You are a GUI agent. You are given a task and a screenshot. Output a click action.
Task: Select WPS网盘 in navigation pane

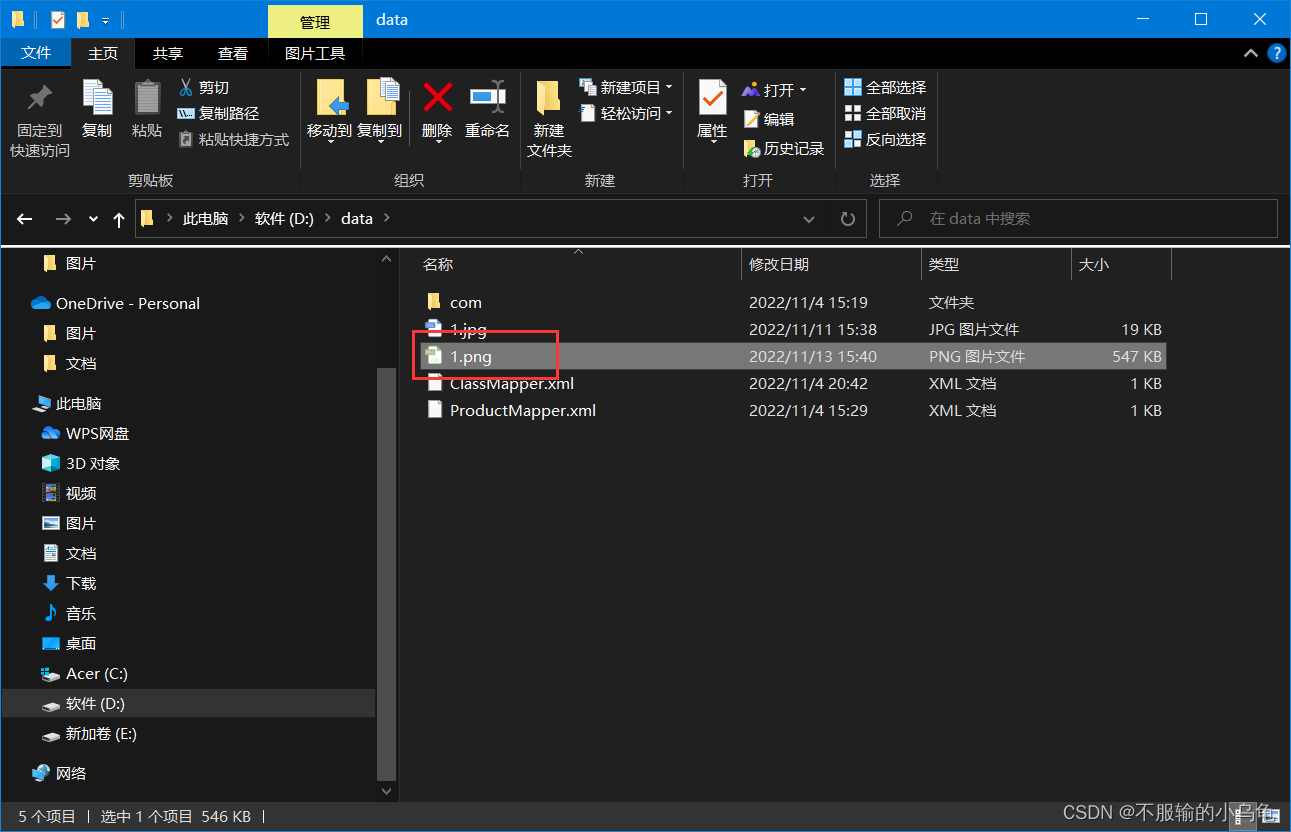(85, 434)
